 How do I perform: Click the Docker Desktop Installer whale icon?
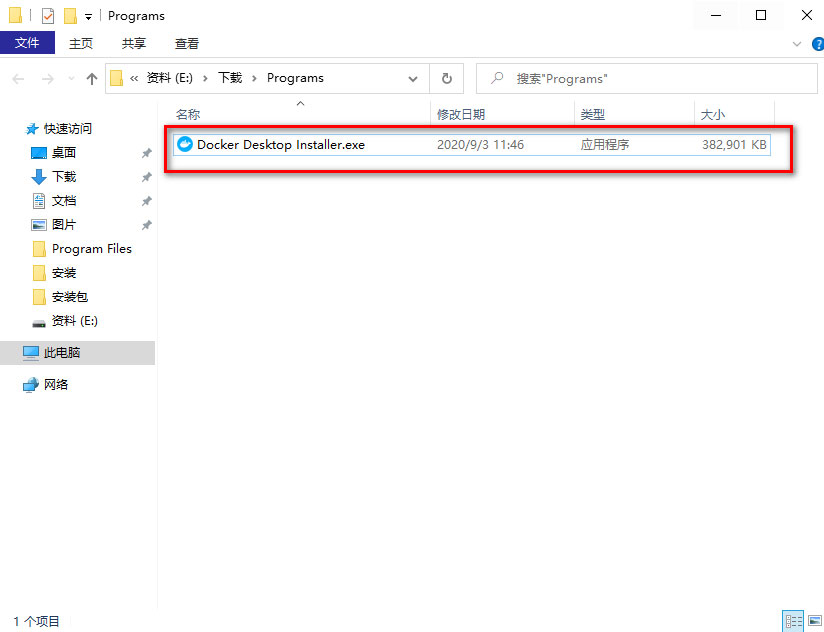184,145
